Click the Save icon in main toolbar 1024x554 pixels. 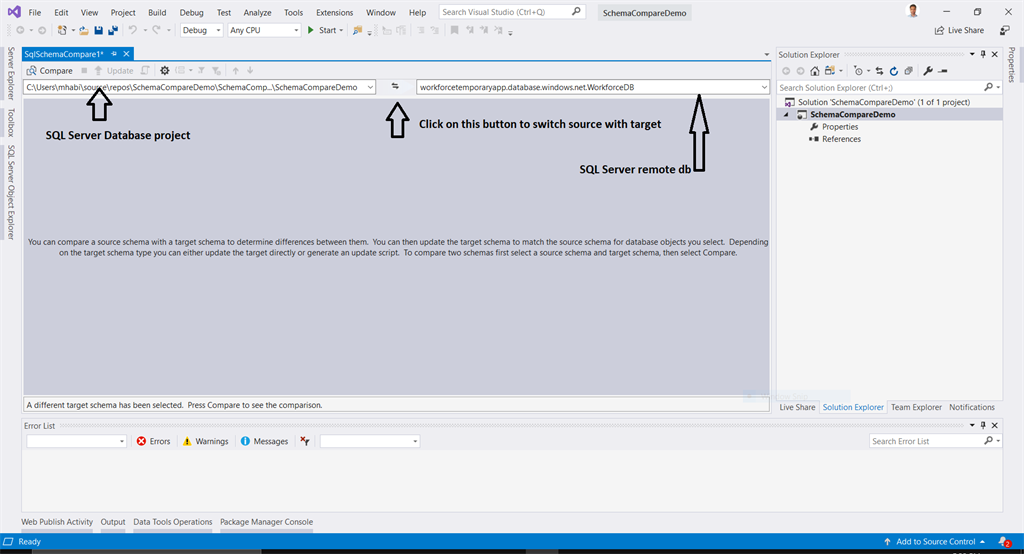pos(99,30)
